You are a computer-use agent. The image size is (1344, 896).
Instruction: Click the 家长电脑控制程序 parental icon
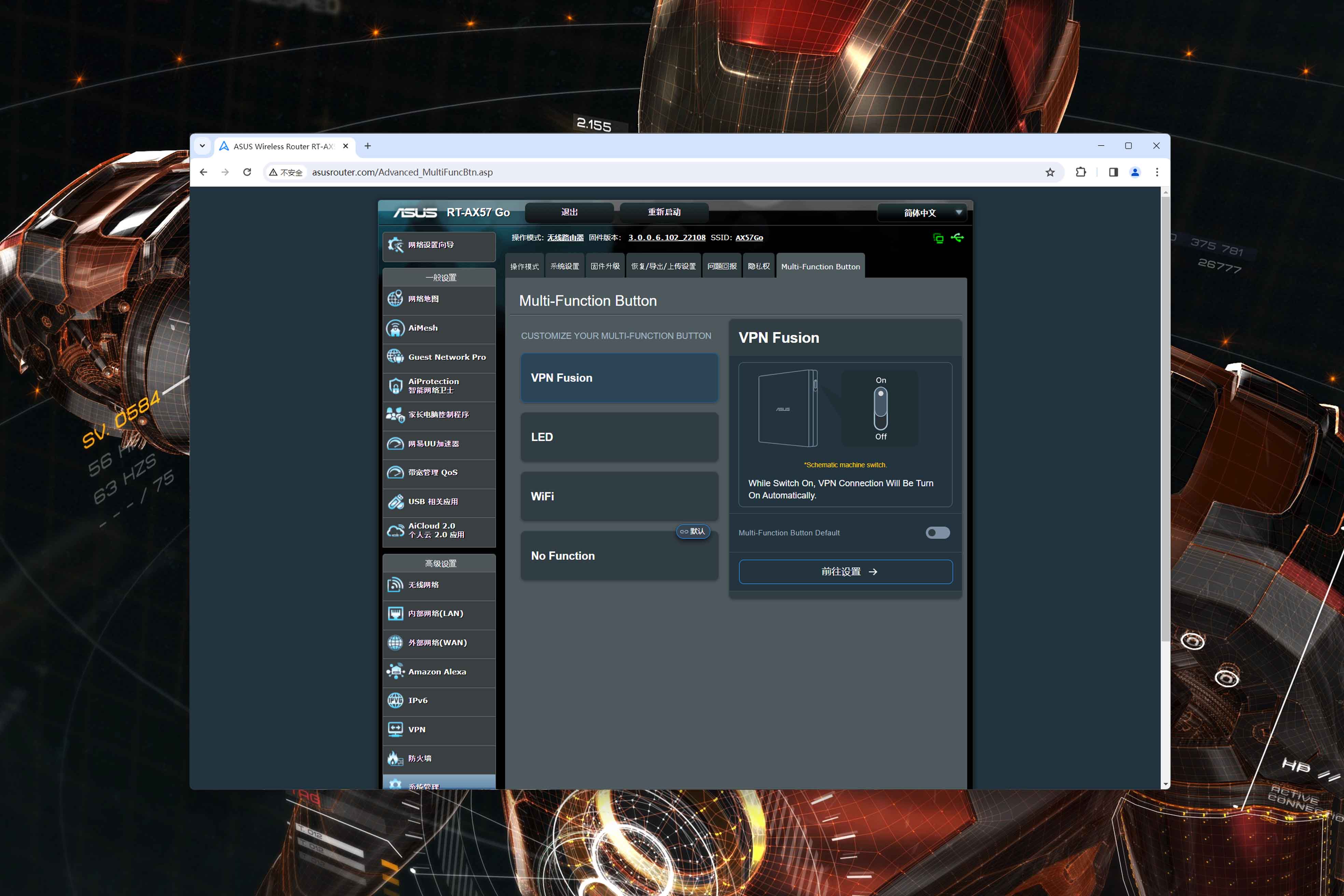pyautogui.click(x=395, y=415)
